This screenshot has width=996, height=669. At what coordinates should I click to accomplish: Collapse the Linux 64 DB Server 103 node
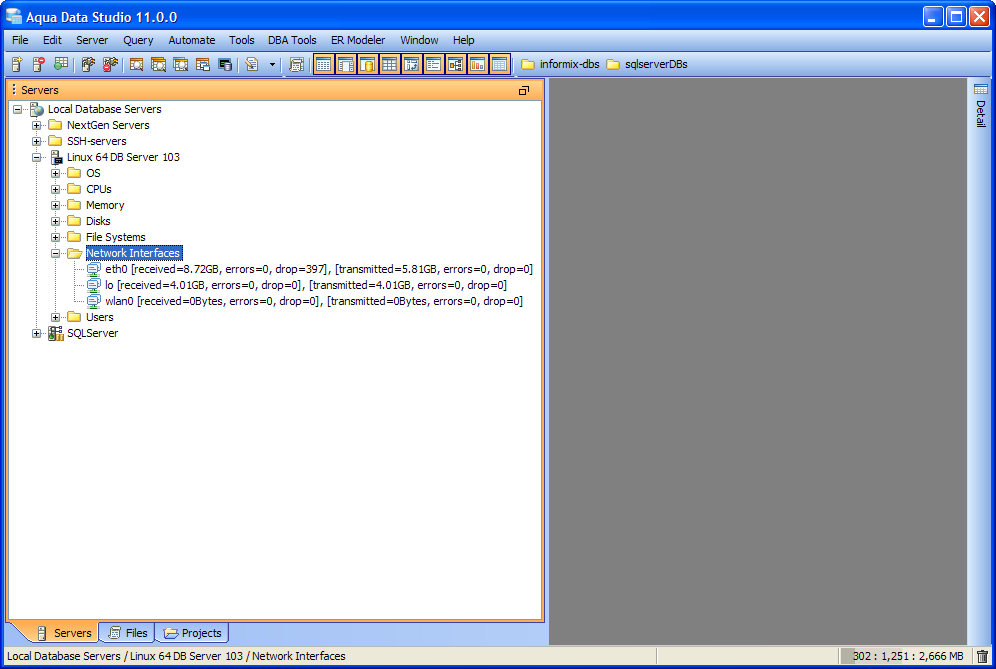tap(37, 157)
